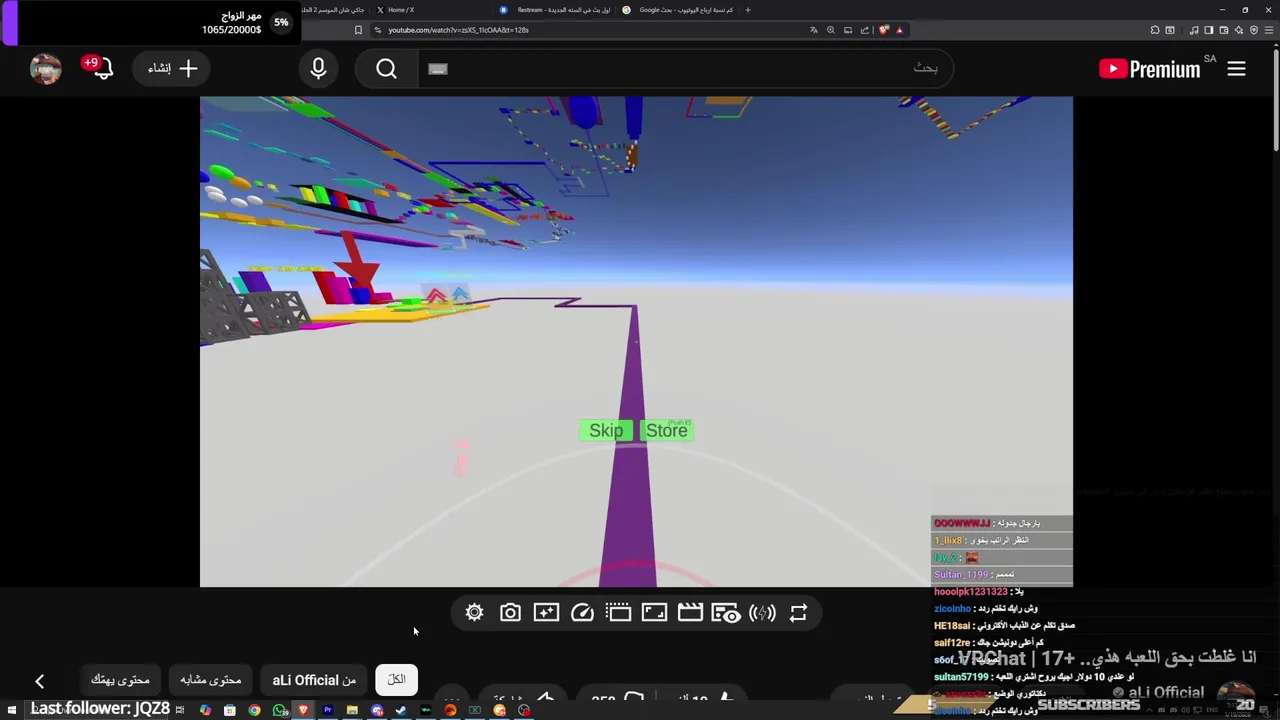Go to YouTube Premium home logo

(x=1150, y=69)
